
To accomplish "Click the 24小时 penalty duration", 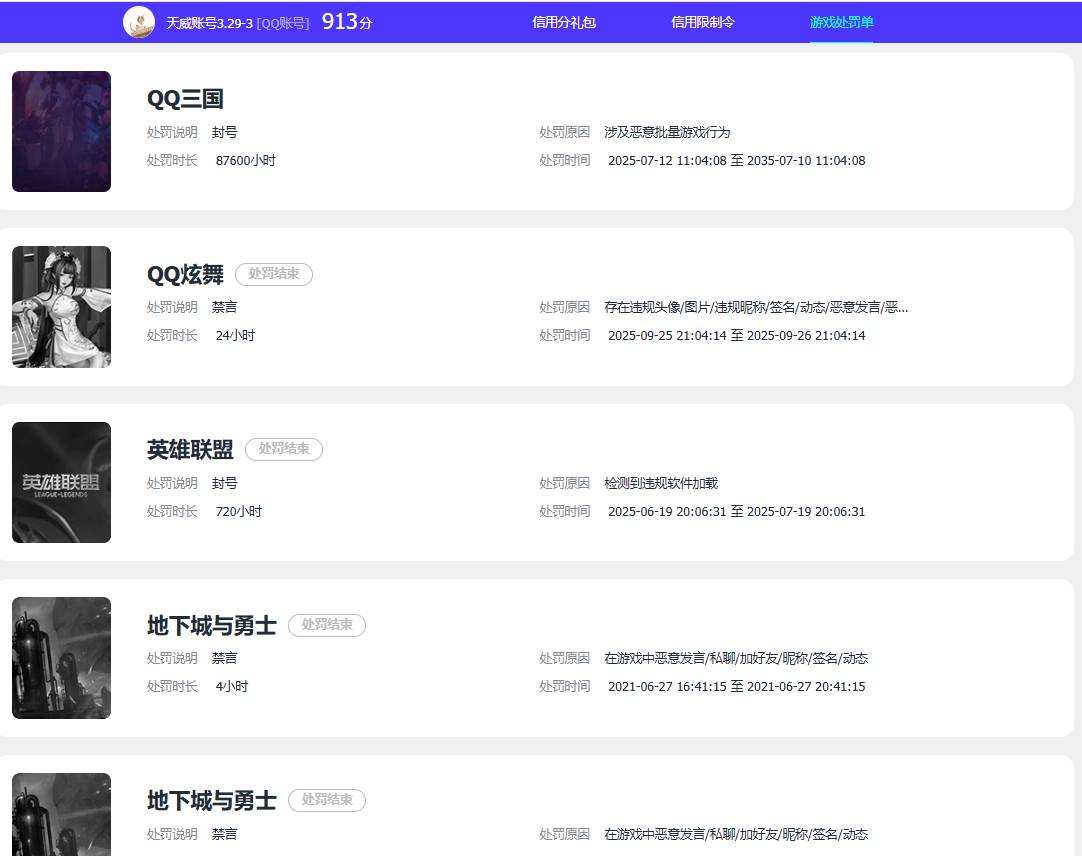I will 235,335.
